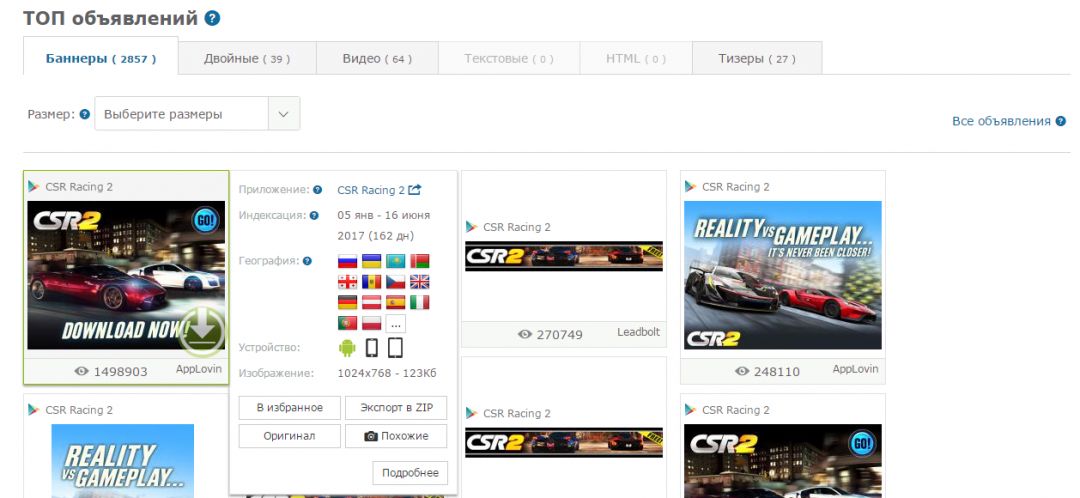Click the AppLovin label on the 248110 card
Image resolution: width=1080 pixels, height=498 pixels.
(855, 369)
